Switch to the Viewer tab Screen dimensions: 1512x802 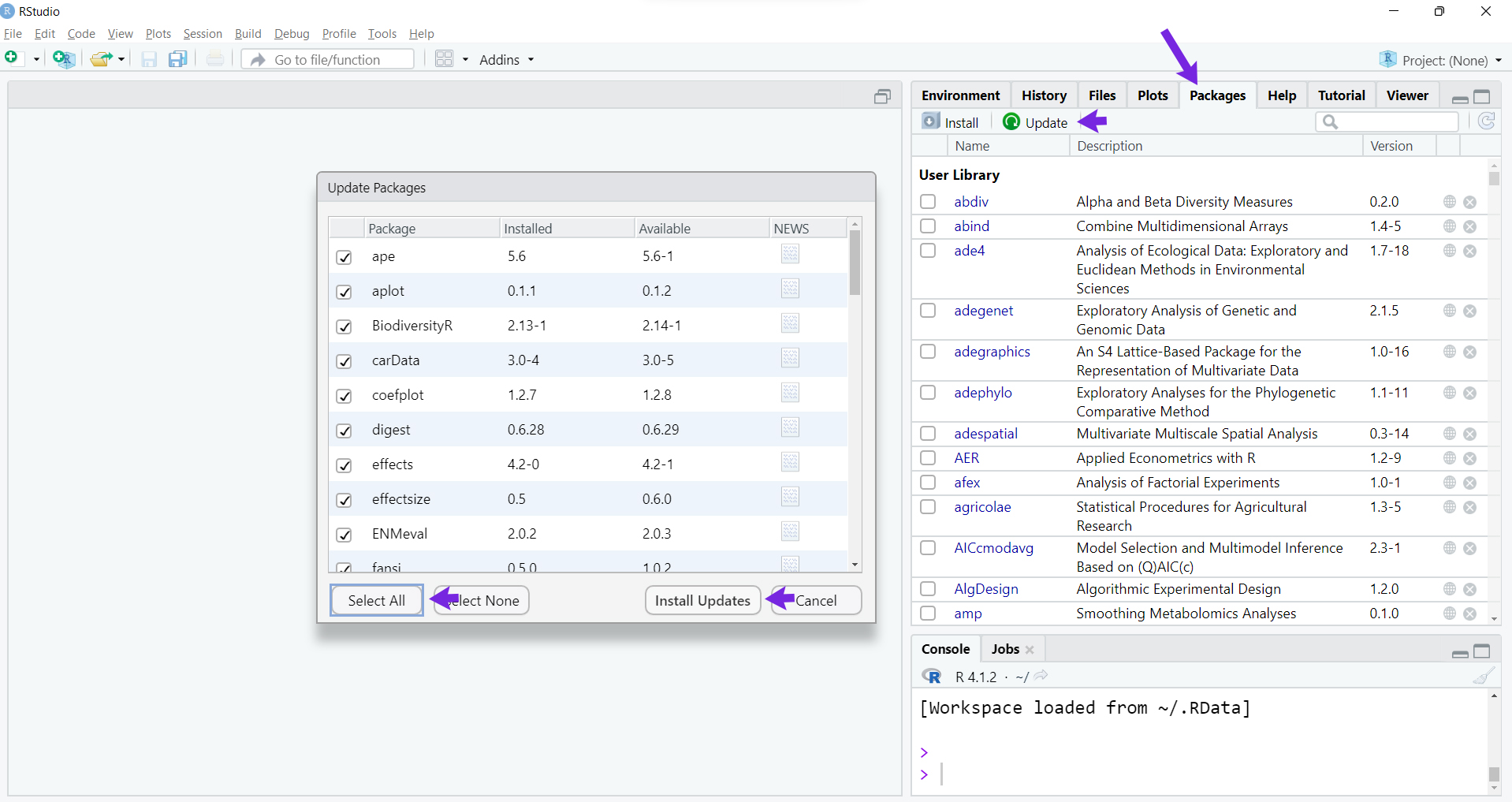(x=1407, y=95)
